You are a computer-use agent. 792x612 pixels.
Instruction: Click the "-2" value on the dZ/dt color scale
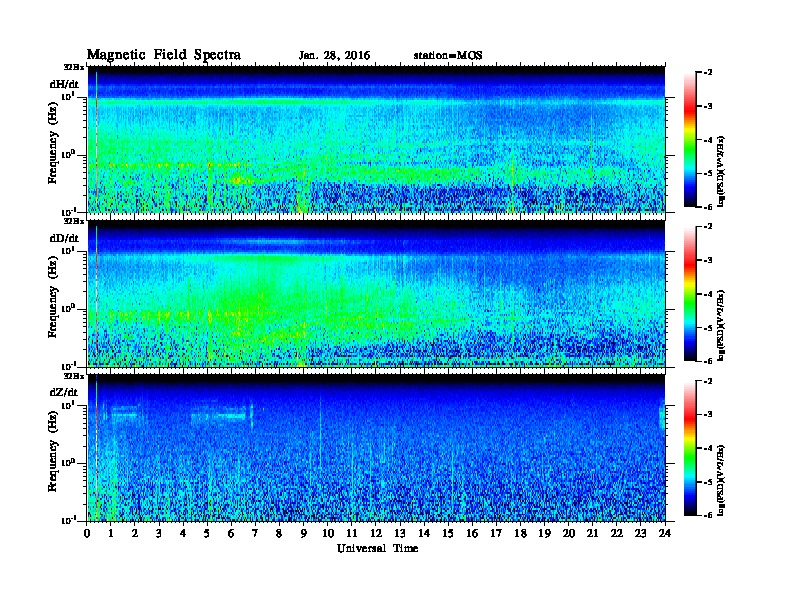[708, 381]
